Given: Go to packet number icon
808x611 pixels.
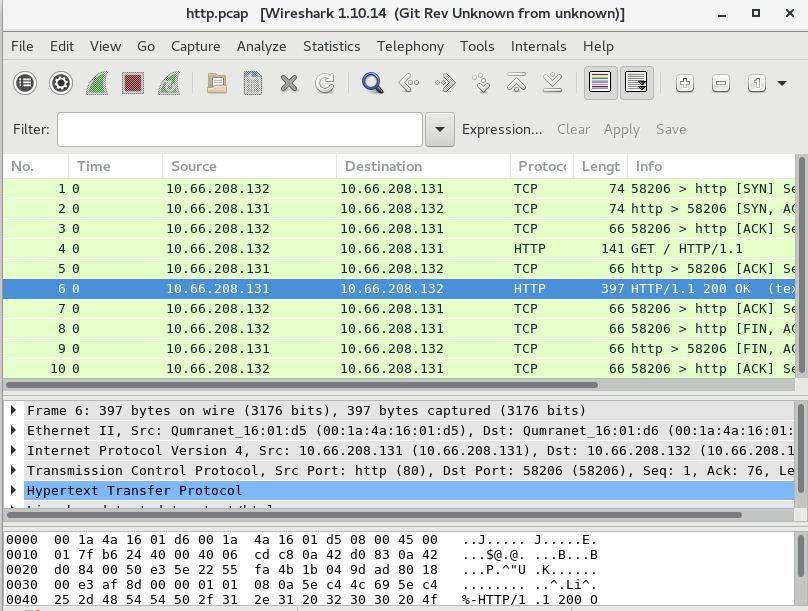Looking at the screenshot, I should pos(481,83).
